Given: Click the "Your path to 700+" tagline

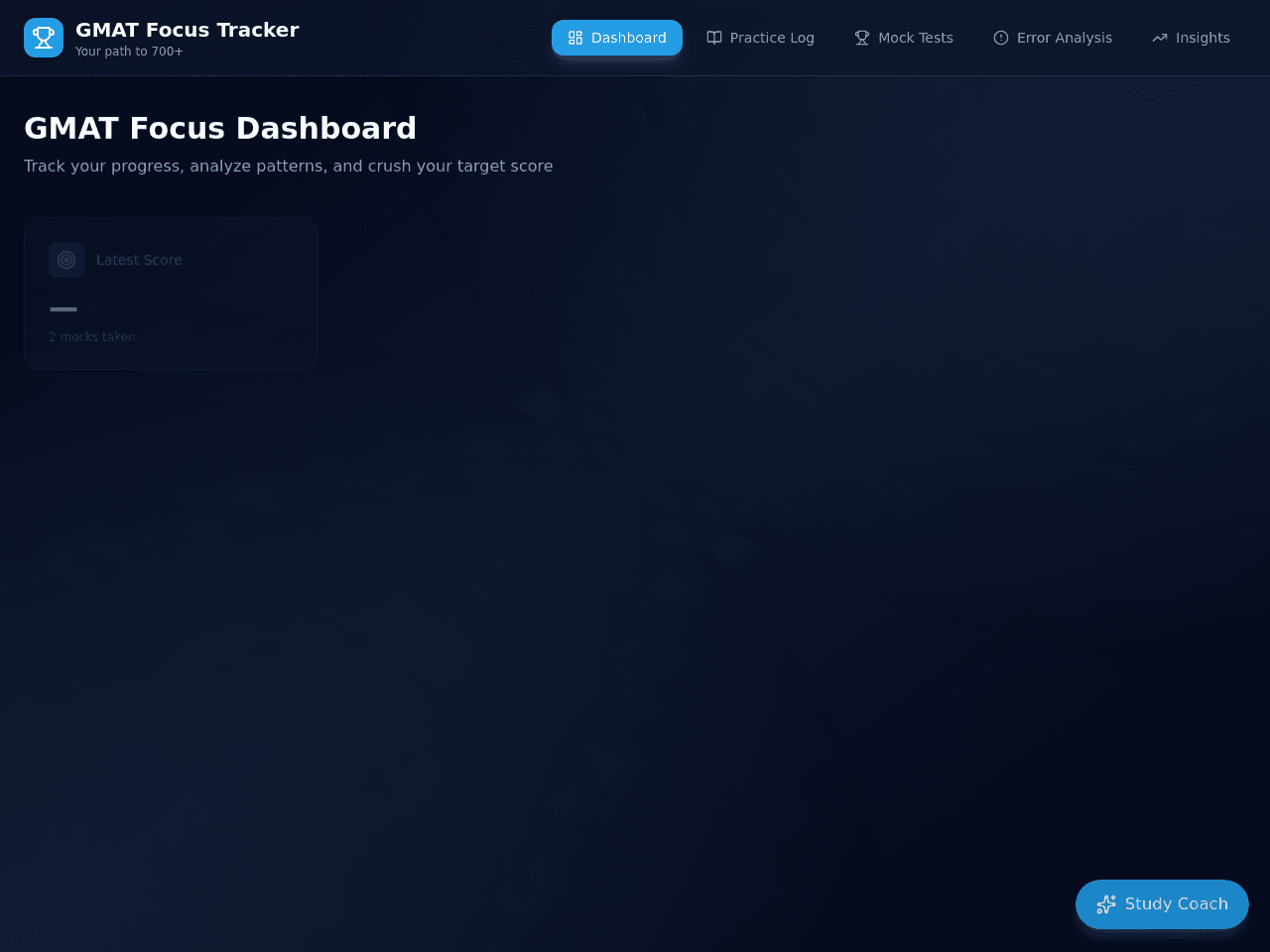Looking at the screenshot, I should click(x=129, y=52).
